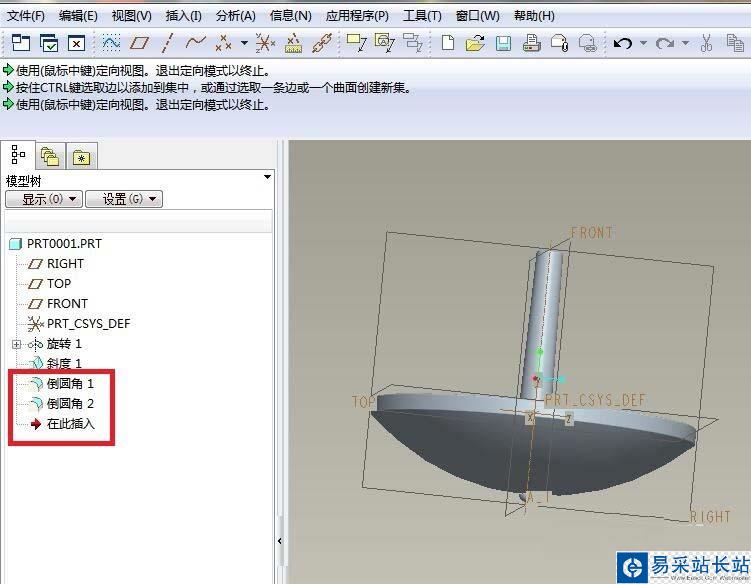Create a new file with blank page icon
Viewport: 751px width, 584px height.
pos(447,43)
